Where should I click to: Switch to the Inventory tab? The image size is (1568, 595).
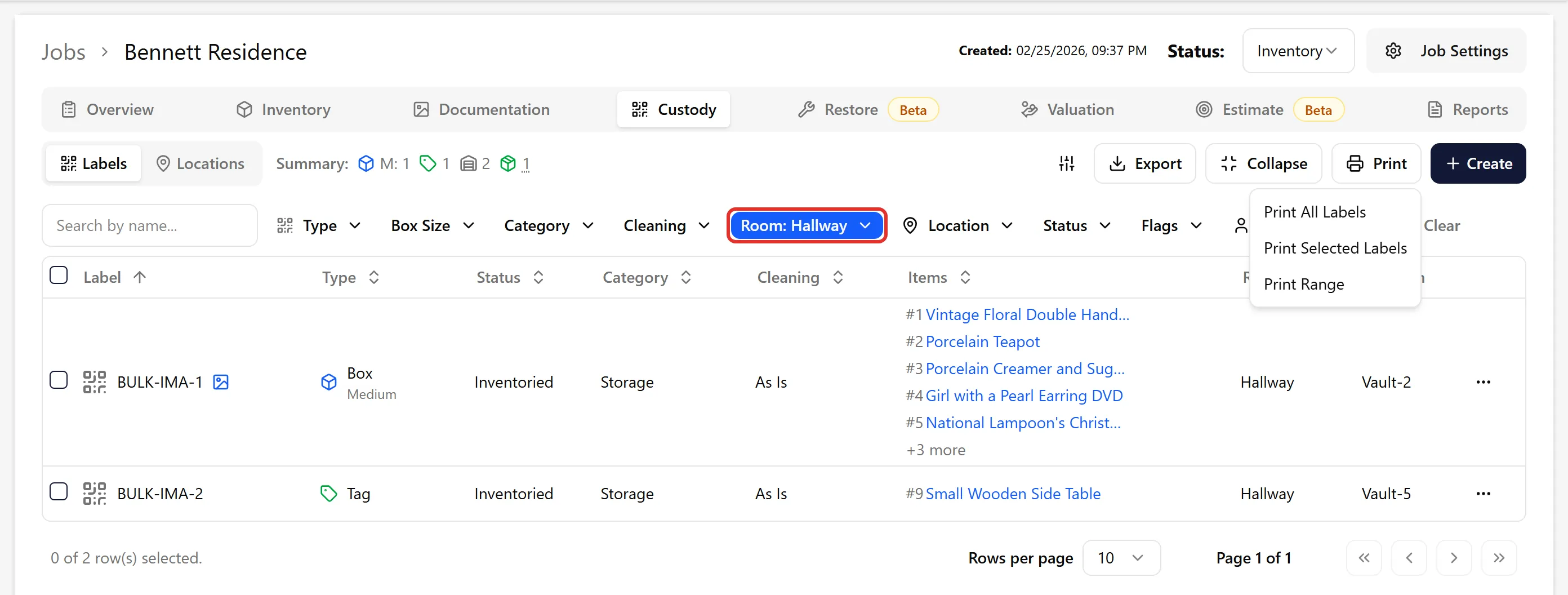pyautogui.click(x=284, y=110)
